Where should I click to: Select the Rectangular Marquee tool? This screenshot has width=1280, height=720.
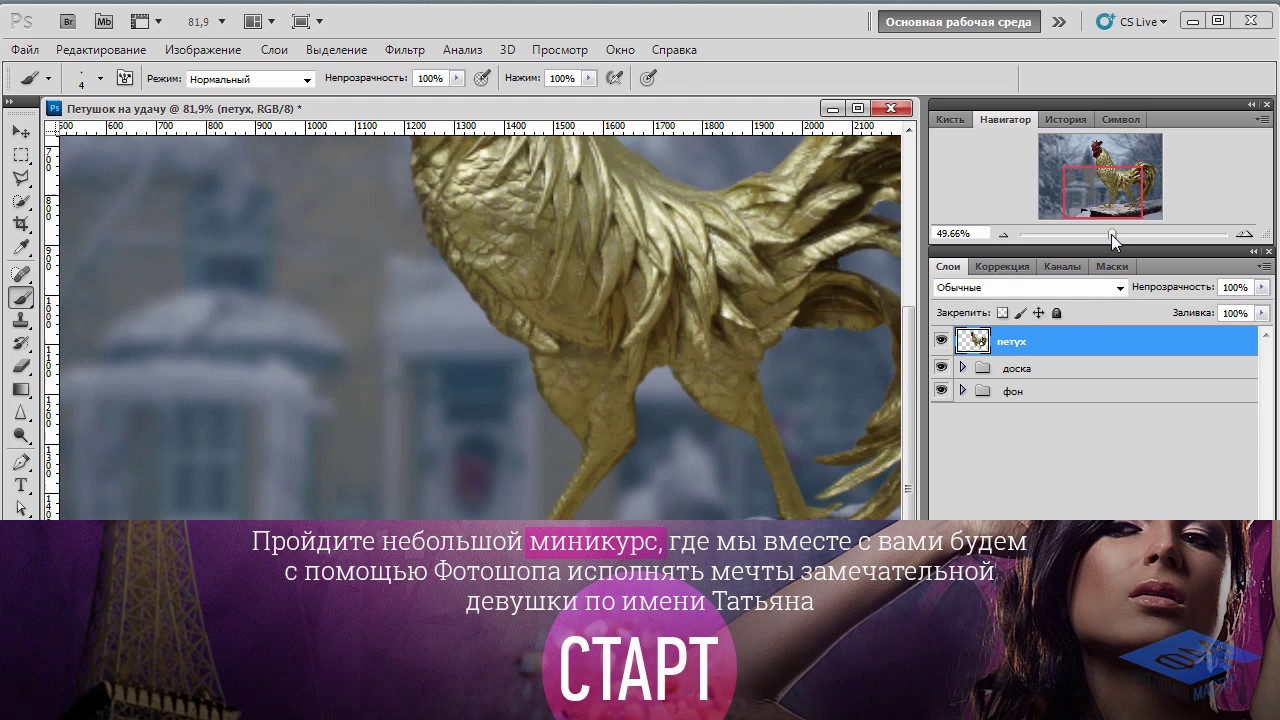[x=21, y=155]
